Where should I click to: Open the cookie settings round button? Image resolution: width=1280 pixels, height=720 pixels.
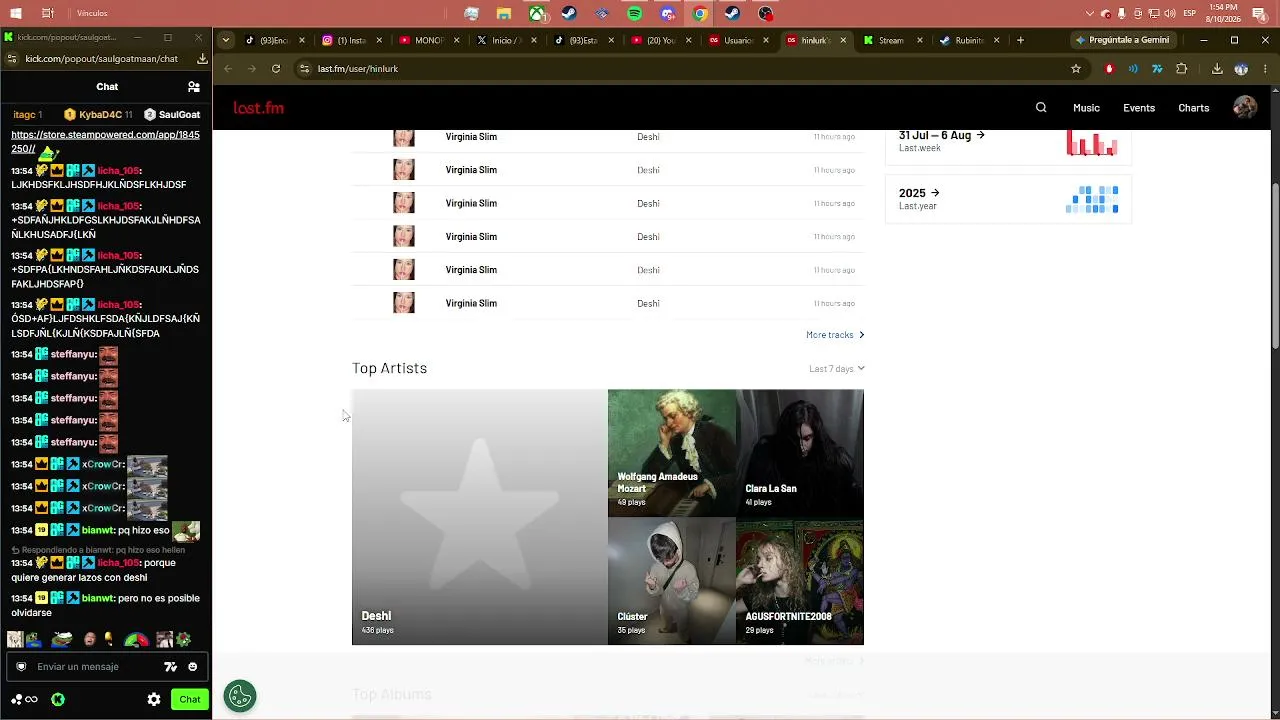(x=240, y=696)
